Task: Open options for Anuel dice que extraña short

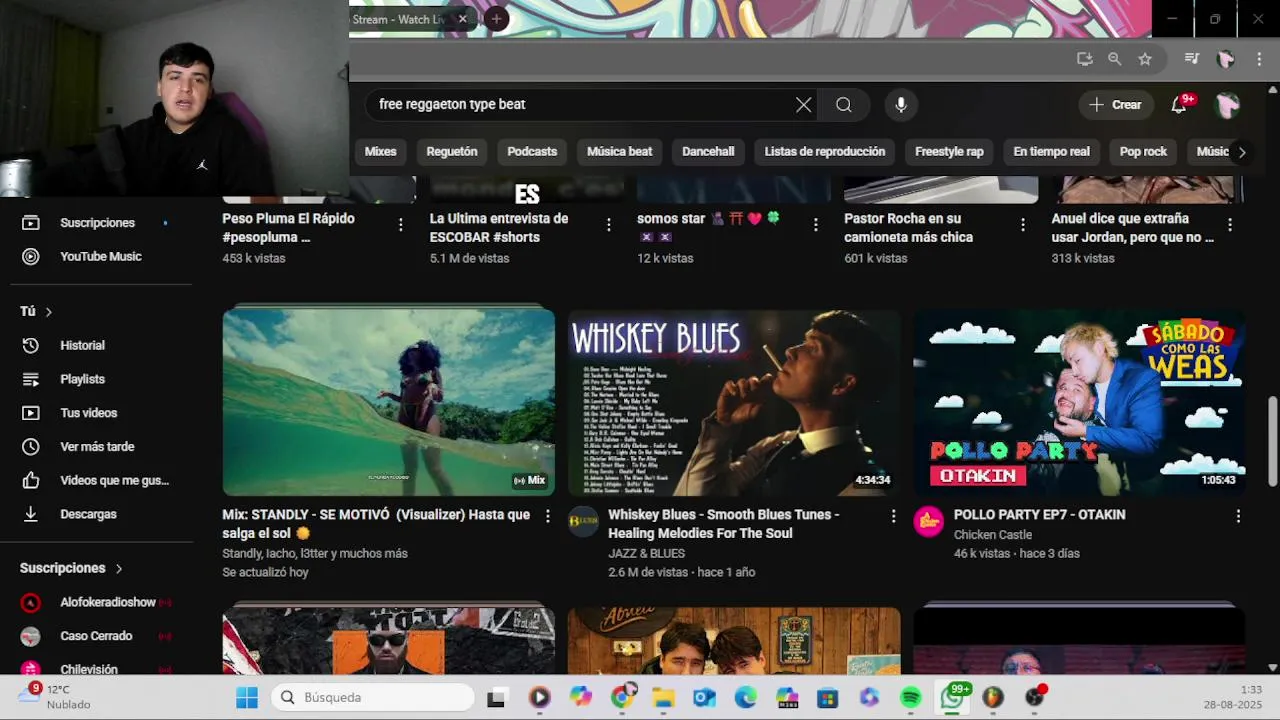Action: (x=1229, y=225)
